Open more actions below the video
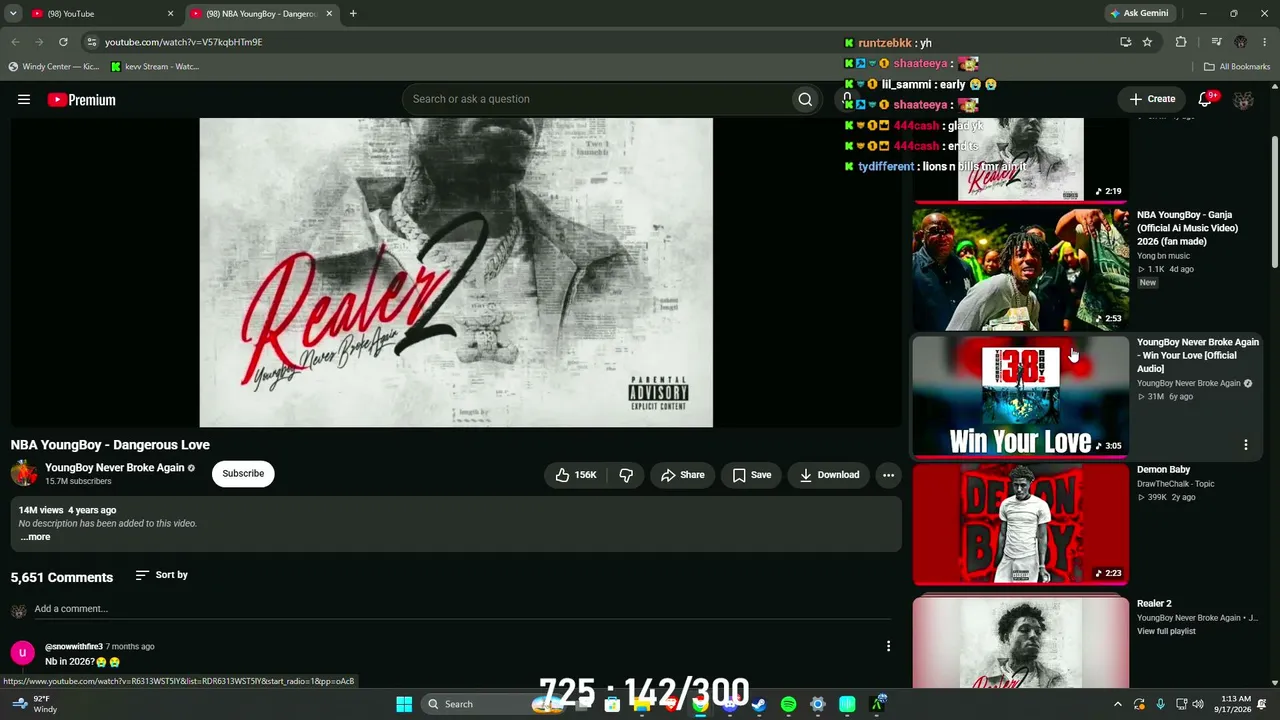Viewport: 1280px width, 720px height. [888, 475]
